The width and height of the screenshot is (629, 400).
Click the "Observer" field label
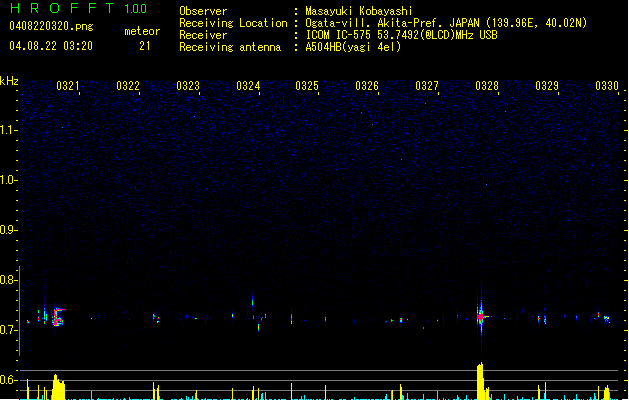tap(203, 11)
